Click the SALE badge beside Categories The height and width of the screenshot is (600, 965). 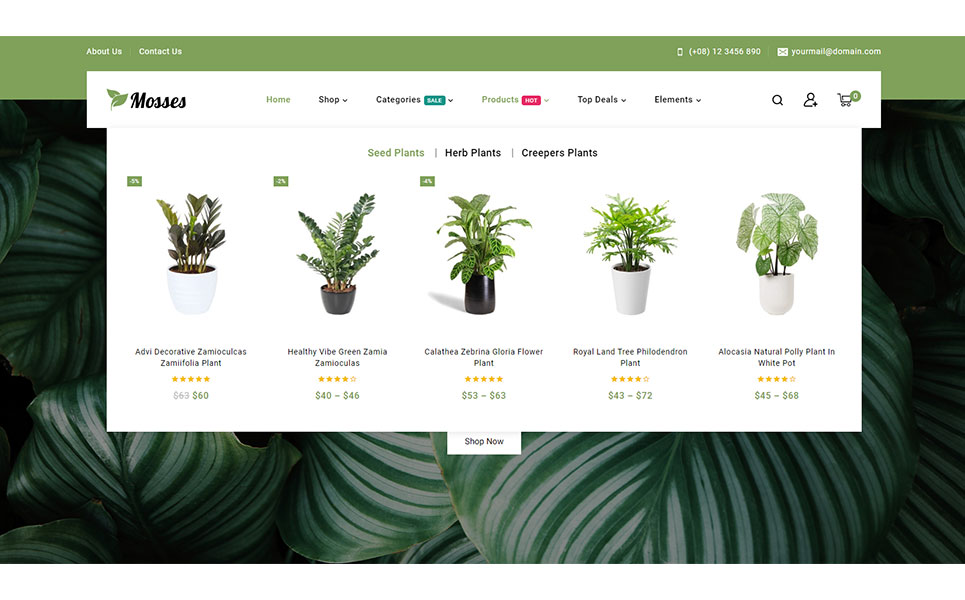click(434, 100)
